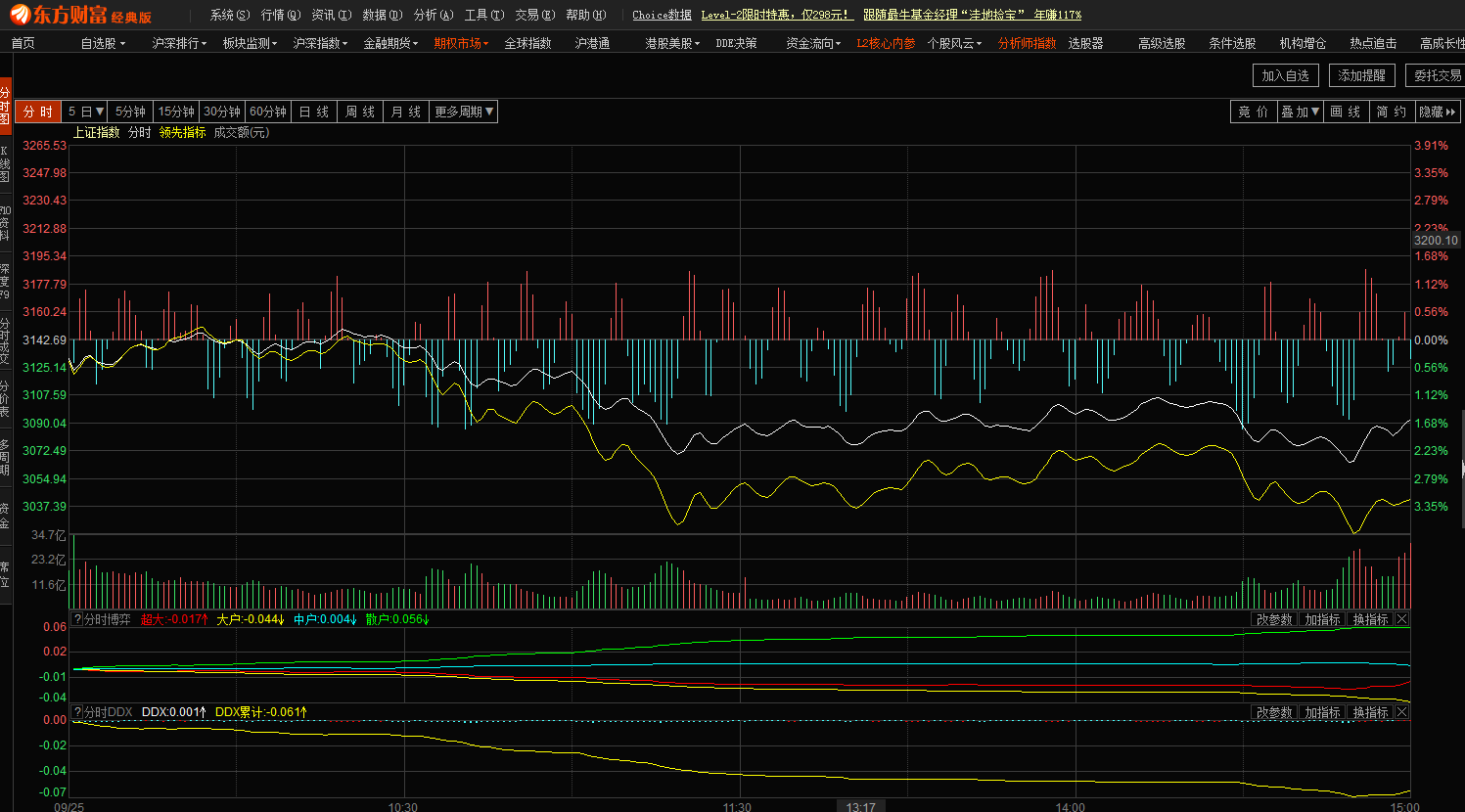This screenshot has height=812, width=1465.
Task: Click the 添加提醒 button
Action: click(x=1361, y=75)
